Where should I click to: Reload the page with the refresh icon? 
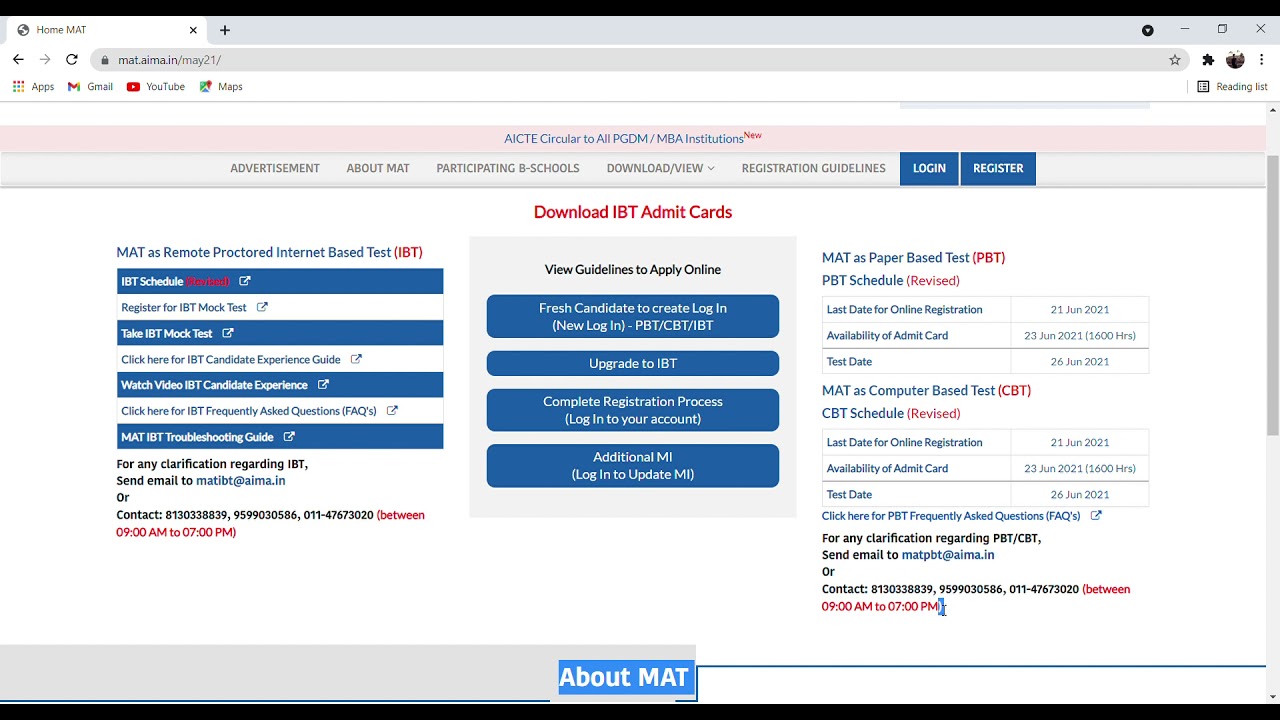coord(72,60)
